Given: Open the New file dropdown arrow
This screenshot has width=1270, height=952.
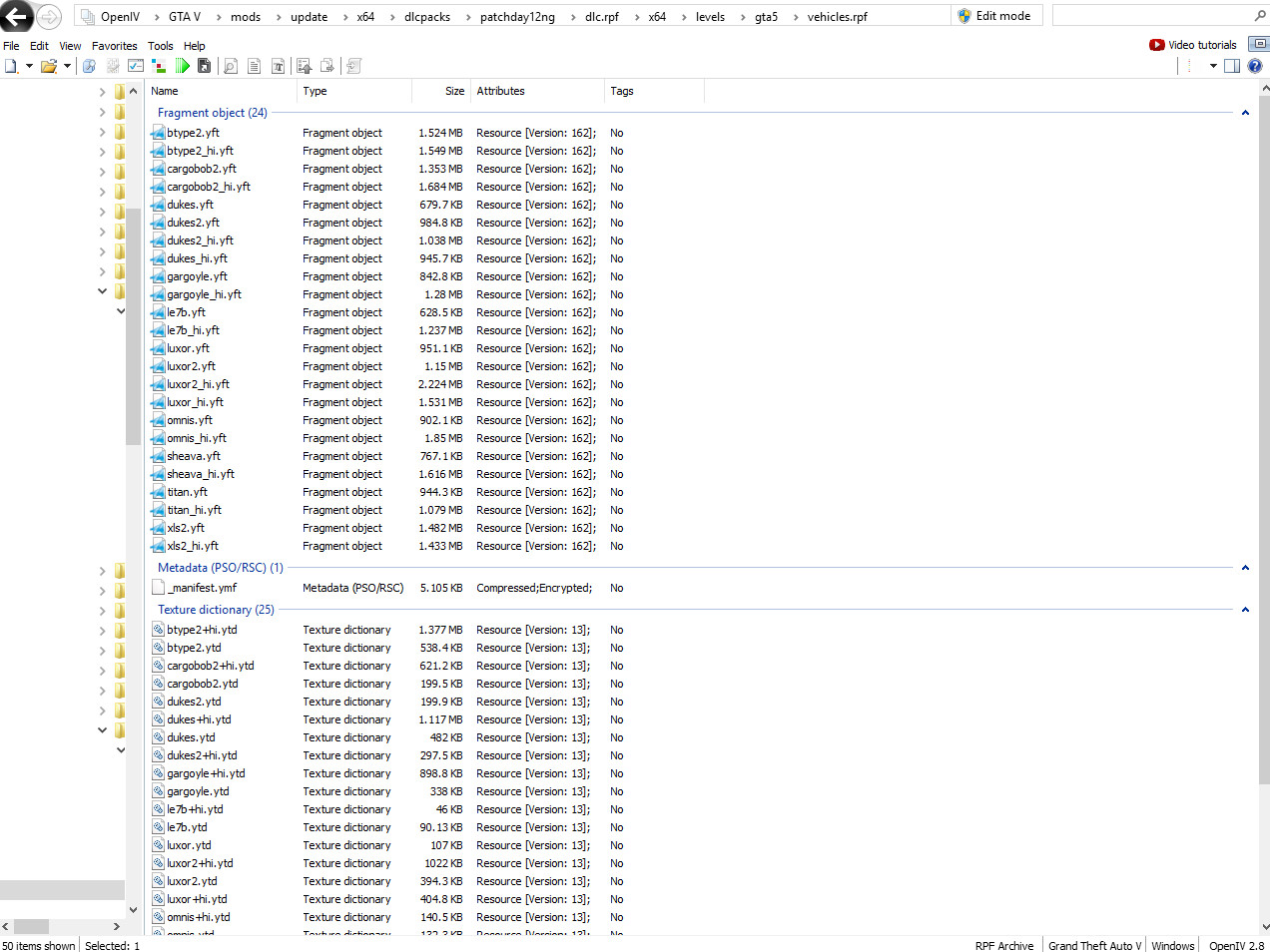Looking at the screenshot, I should click(x=29, y=66).
